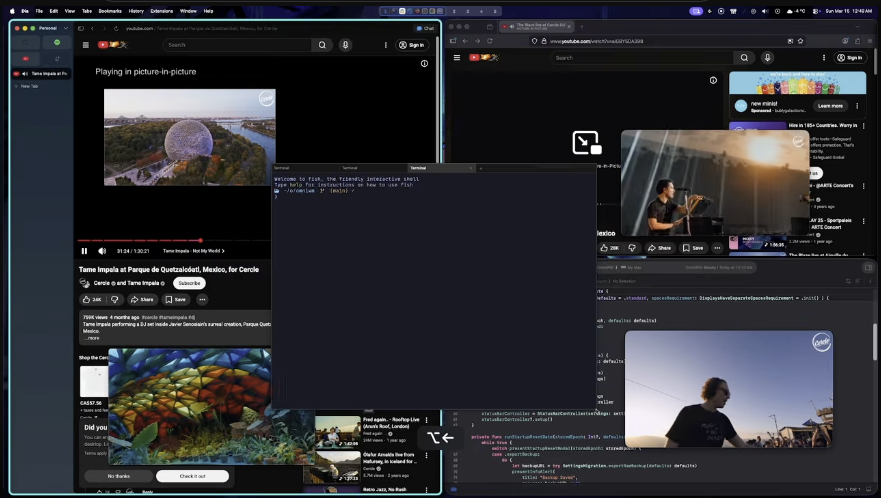The image size is (881, 498).
Task: Open the Bookmarks menu in the menu bar
Action: tap(110, 11)
